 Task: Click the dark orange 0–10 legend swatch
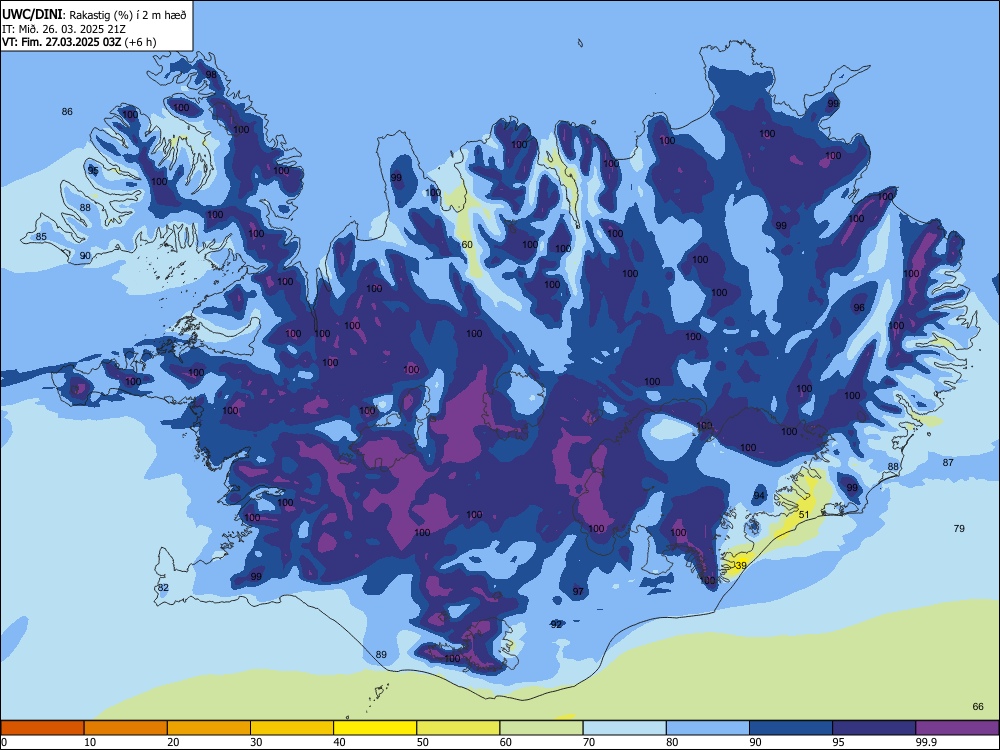click(x=42, y=728)
